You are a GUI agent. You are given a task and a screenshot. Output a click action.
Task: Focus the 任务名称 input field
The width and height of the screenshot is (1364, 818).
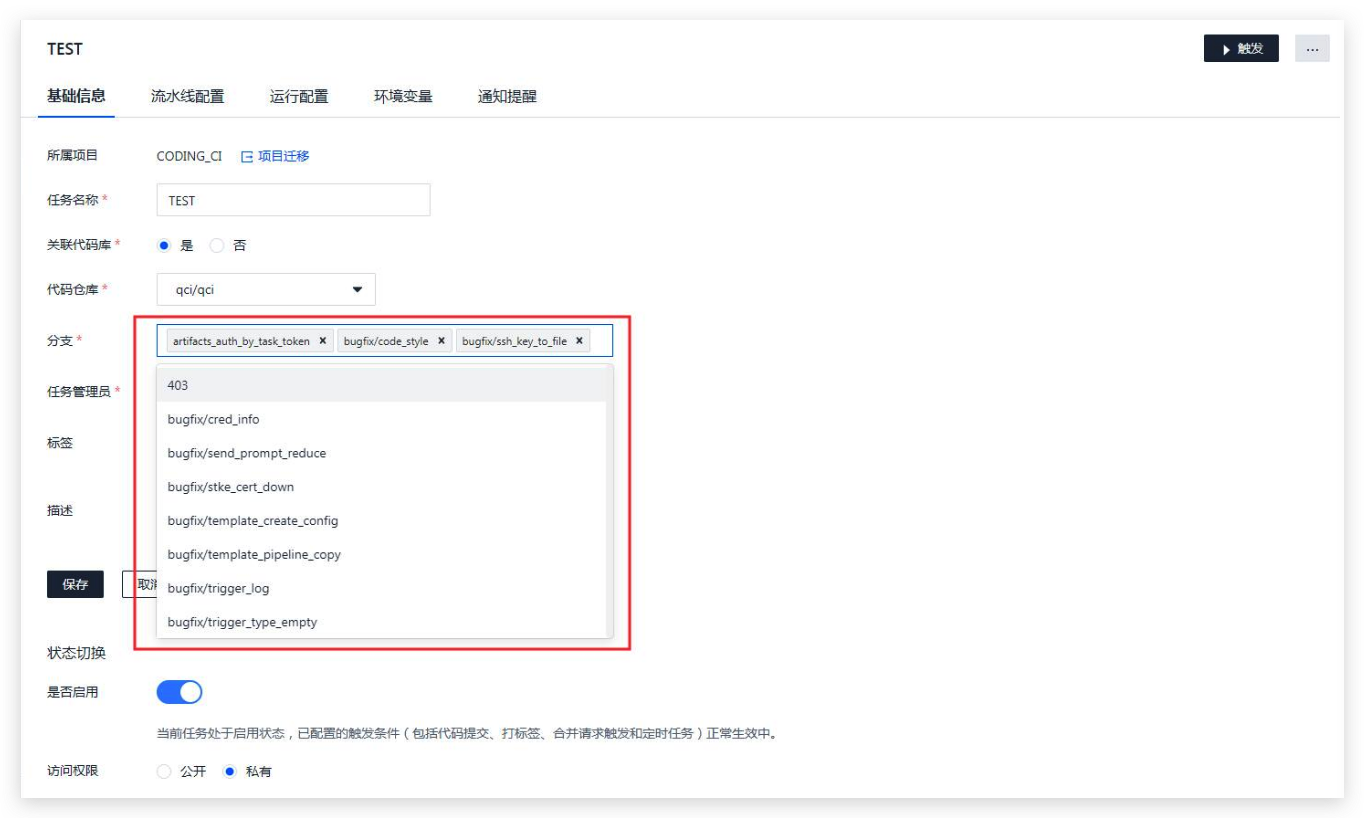(293, 200)
